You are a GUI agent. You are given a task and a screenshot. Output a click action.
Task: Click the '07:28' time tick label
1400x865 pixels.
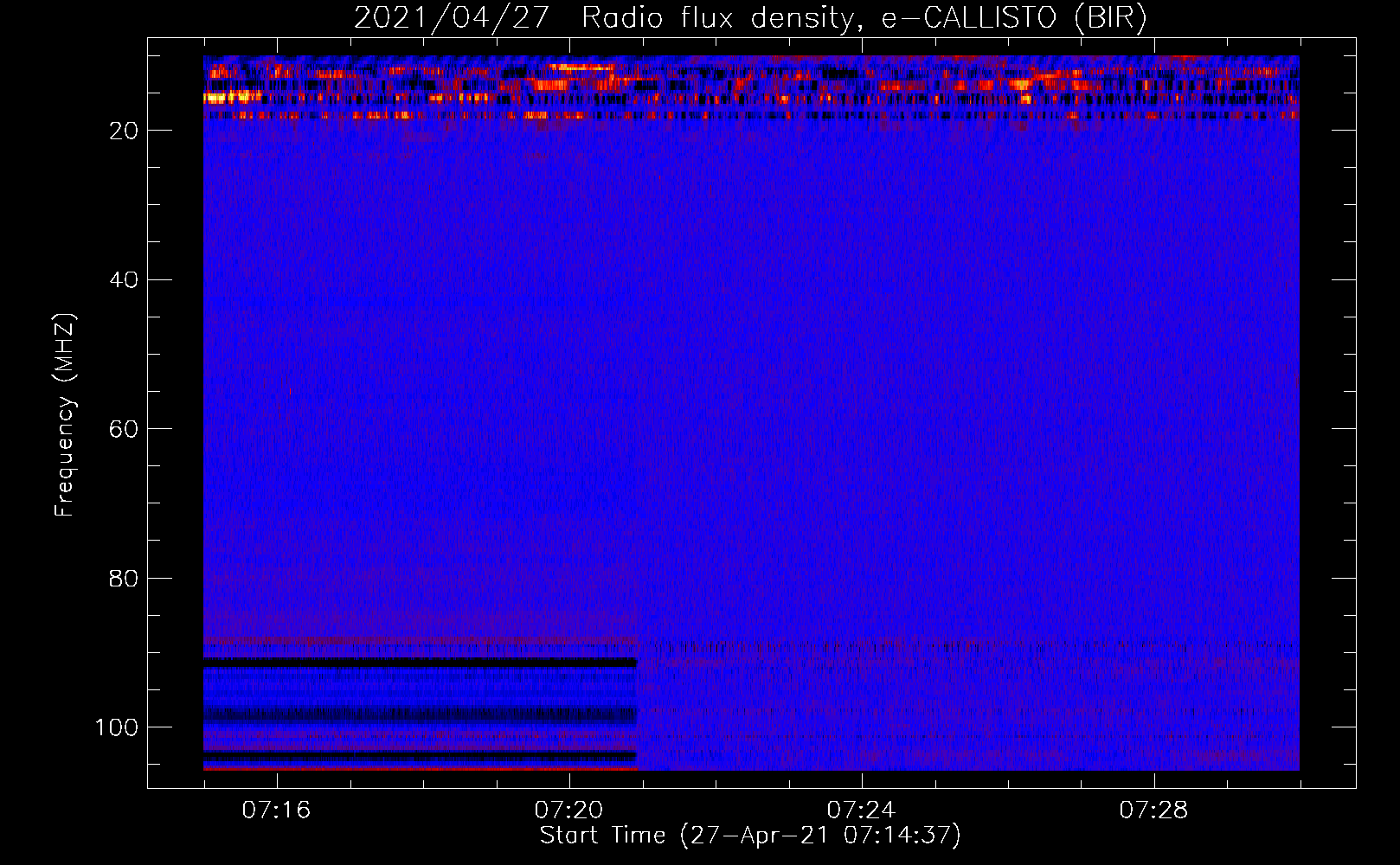click(1153, 811)
